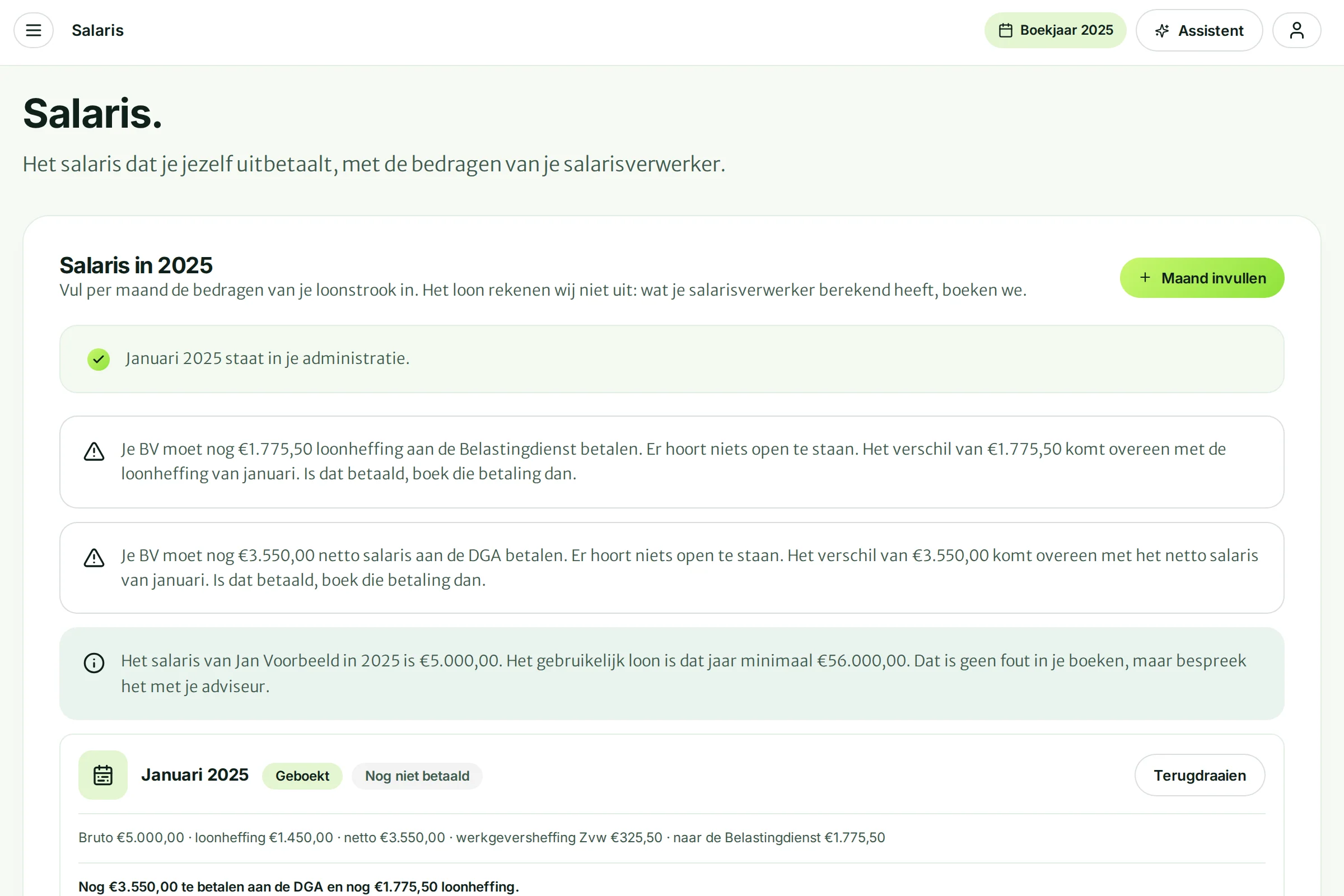Click the Salaris title in top bar
The width and height of the screenshot is (1344, 896).
click(x=97, y=30)
